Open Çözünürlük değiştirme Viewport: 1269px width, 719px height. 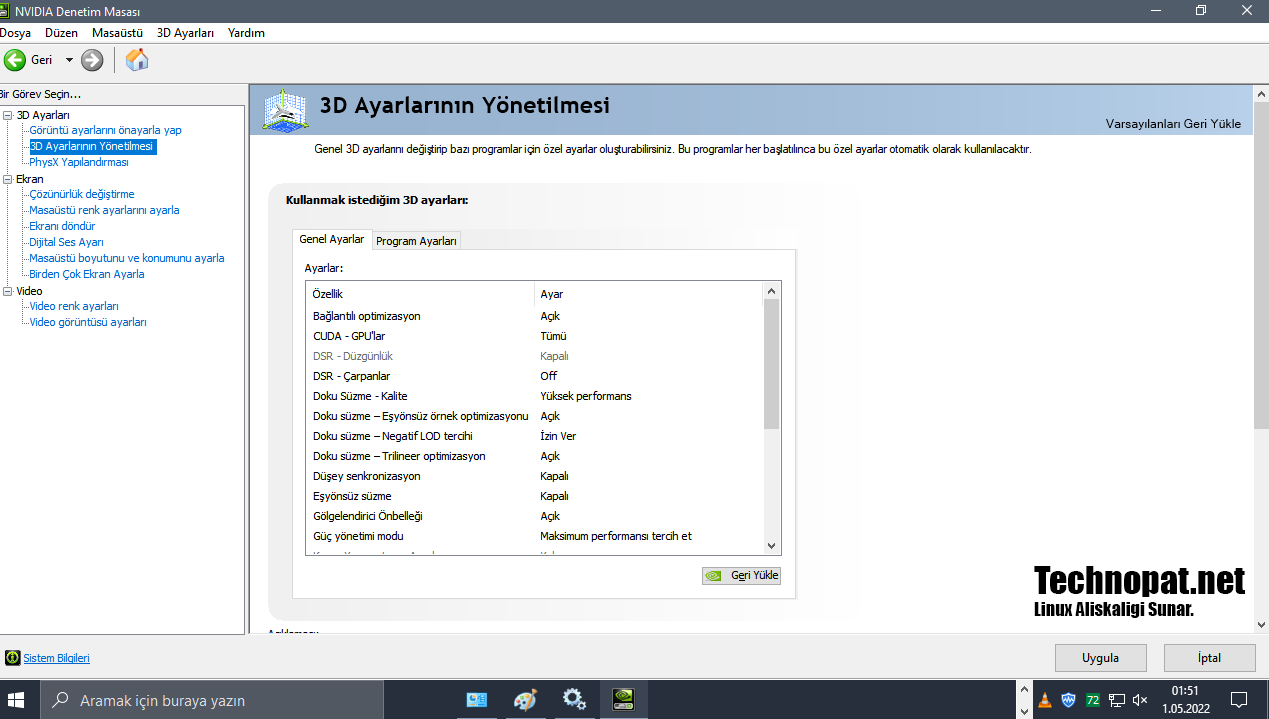(81, 194)
